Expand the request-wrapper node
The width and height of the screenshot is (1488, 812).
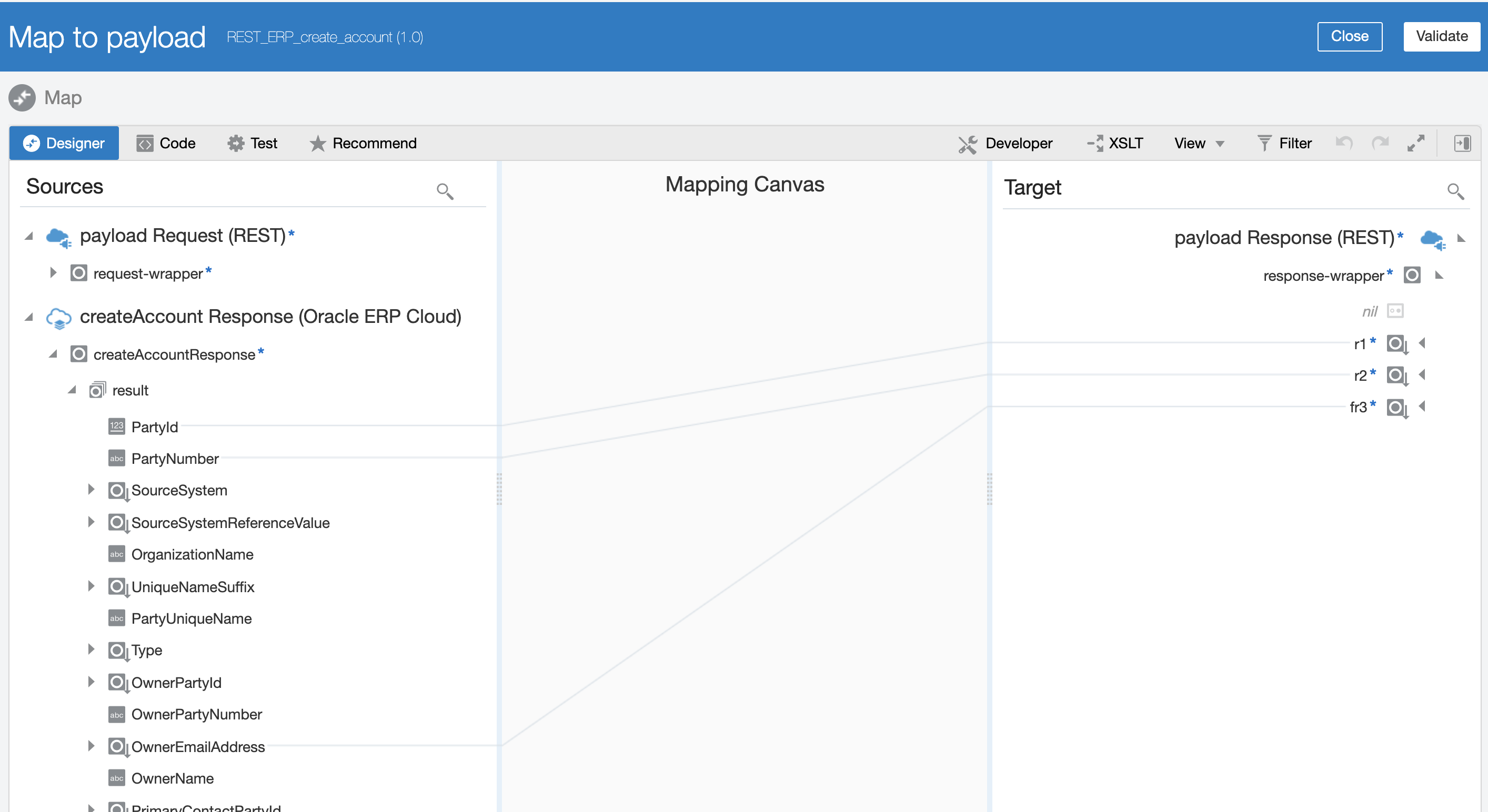(x=53, y=272)
